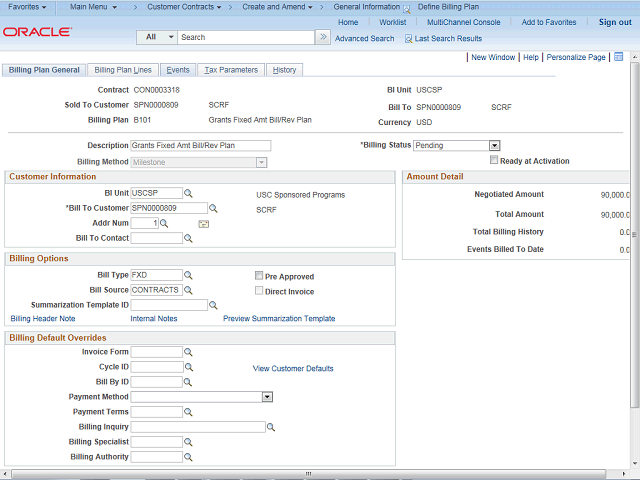Screen dimensions: 640x480
Task: Click the Bill Type lookup magnifier
Action: tap(188, 275)
